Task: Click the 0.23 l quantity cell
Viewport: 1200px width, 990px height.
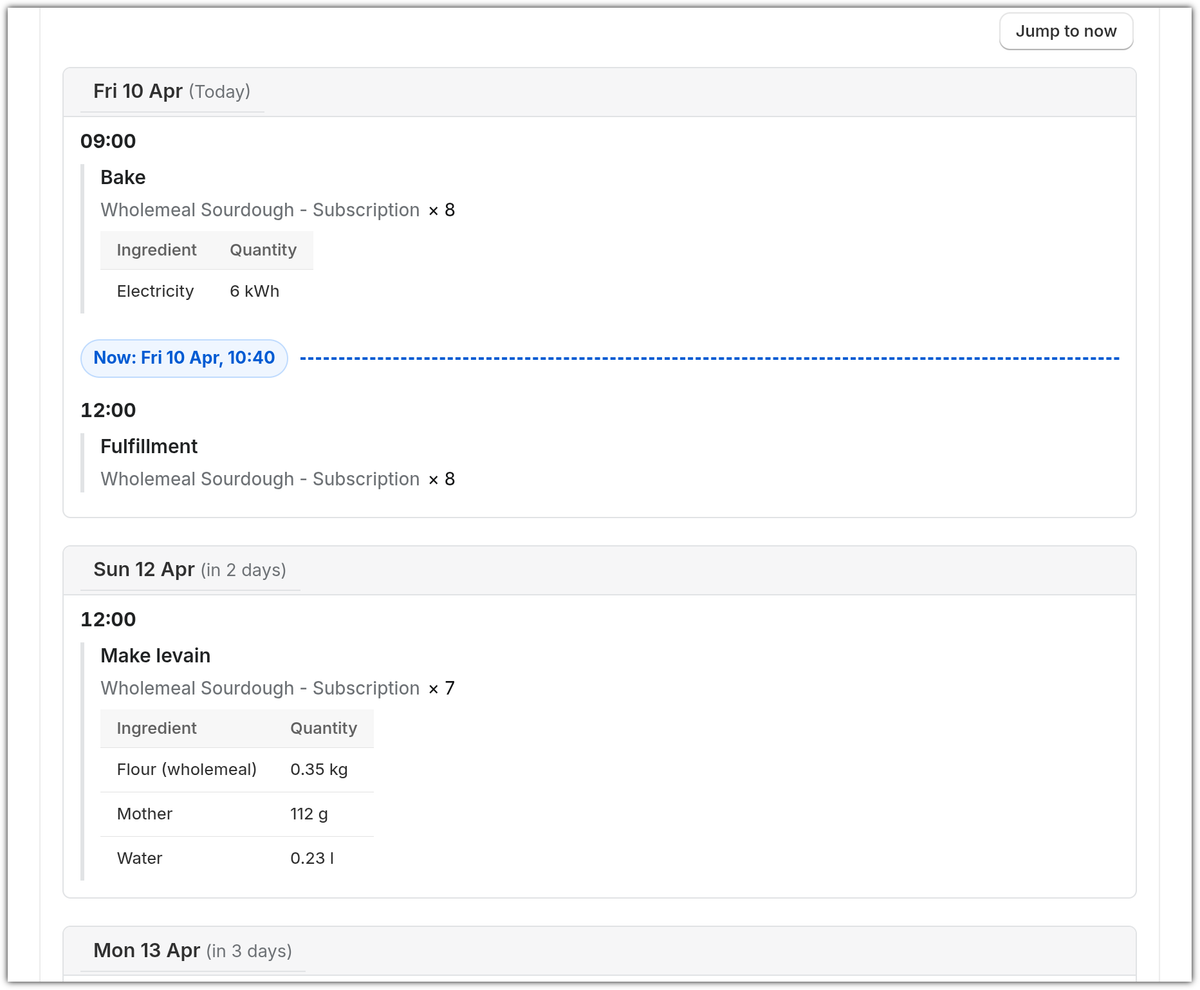Action: pos(323,858)
